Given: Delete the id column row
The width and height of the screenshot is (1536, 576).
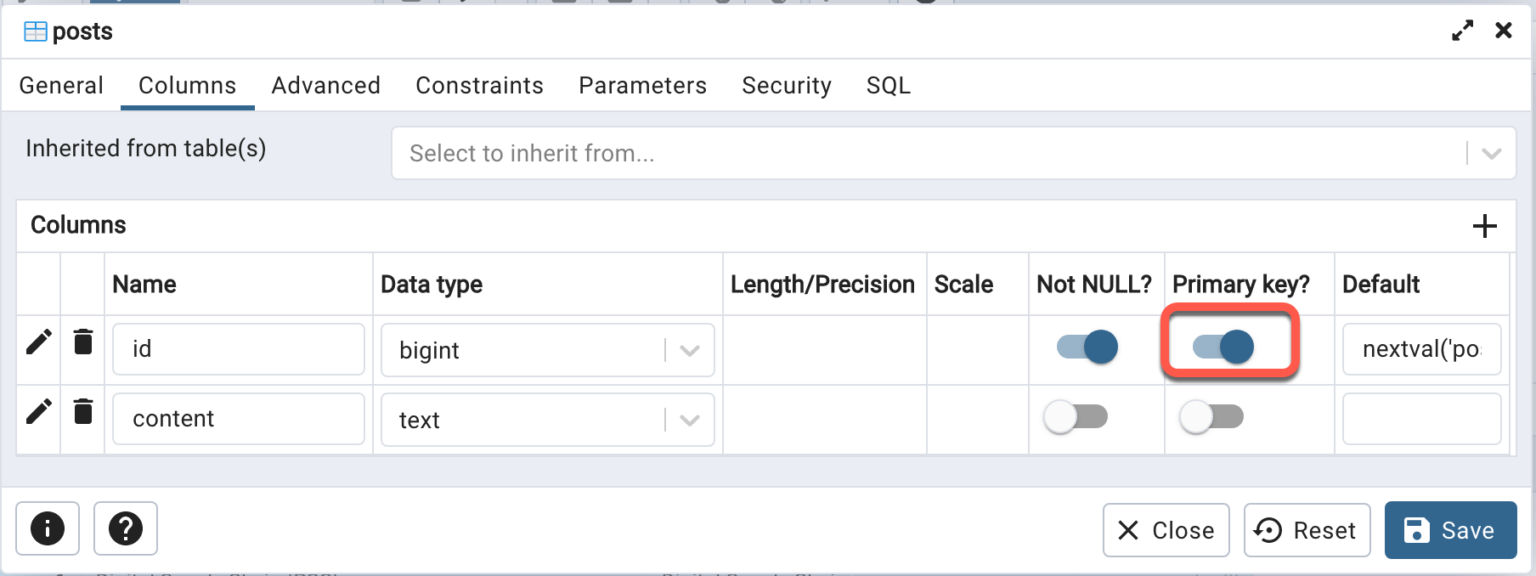Looking at the screenshot, I should 83,343.
